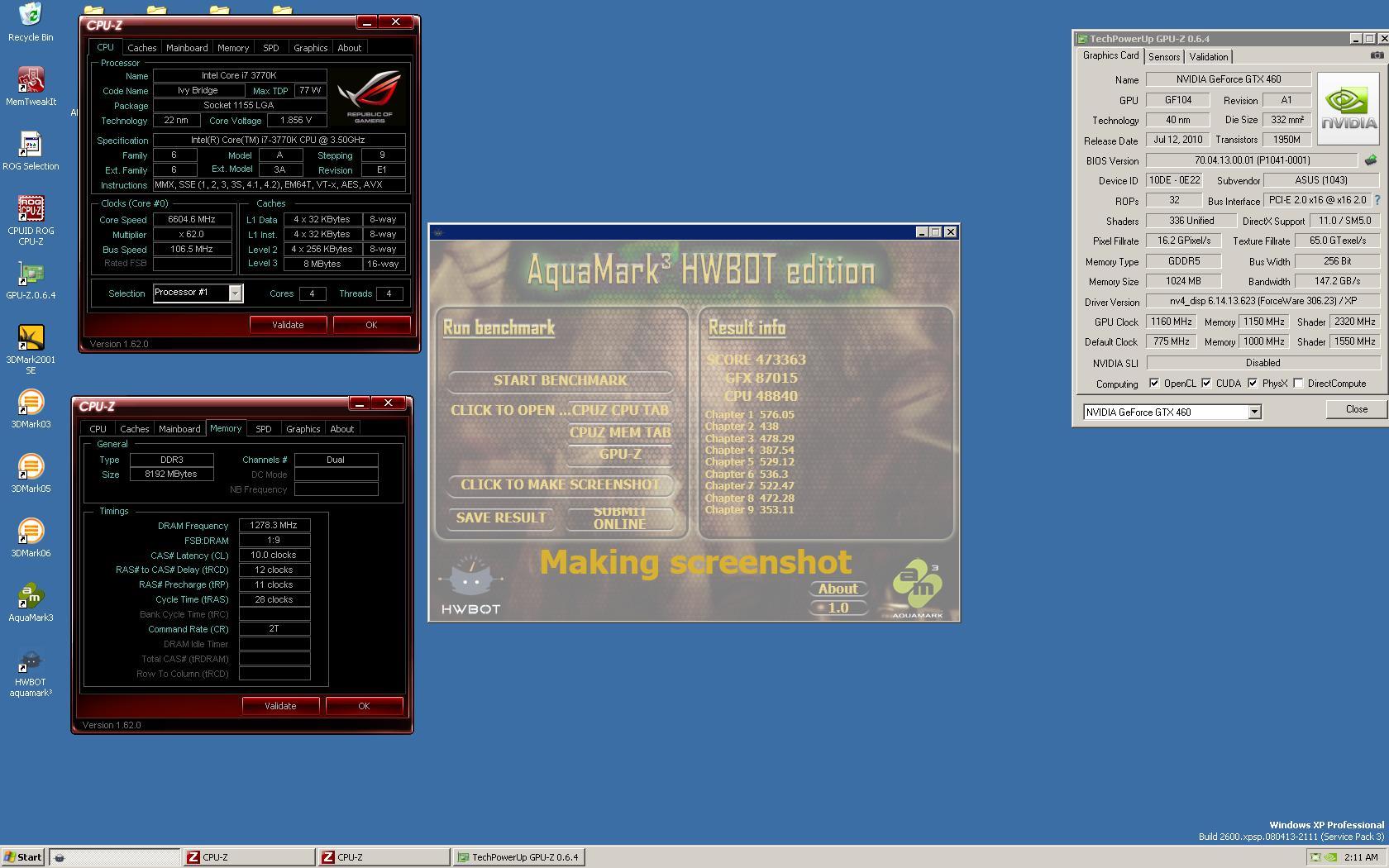Screen dimensions: 1389x868
Task: Click the NVIDIA logo in GPU-Z
Action: coord(1348,108)
